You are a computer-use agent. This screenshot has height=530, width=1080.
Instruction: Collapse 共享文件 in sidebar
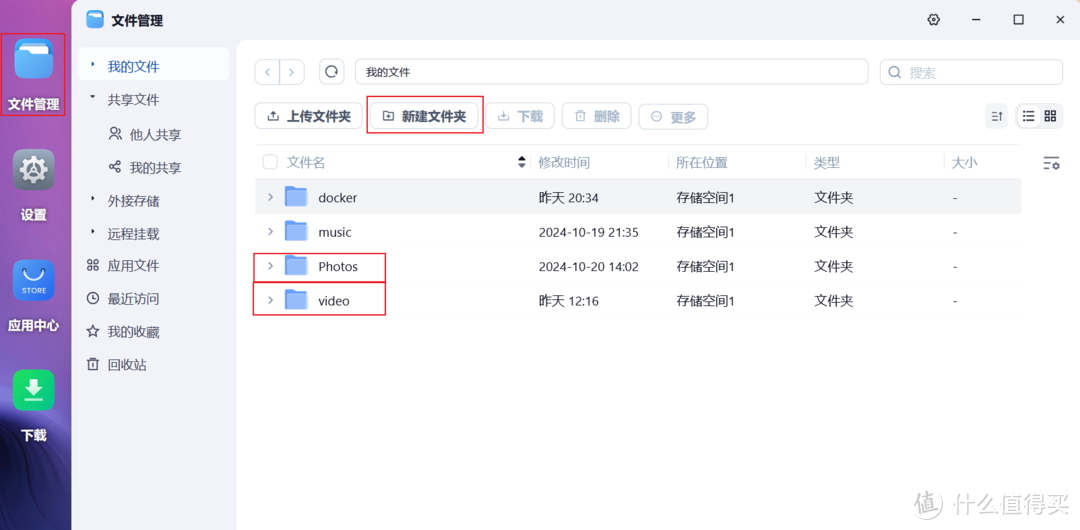[x=92, y=99]
